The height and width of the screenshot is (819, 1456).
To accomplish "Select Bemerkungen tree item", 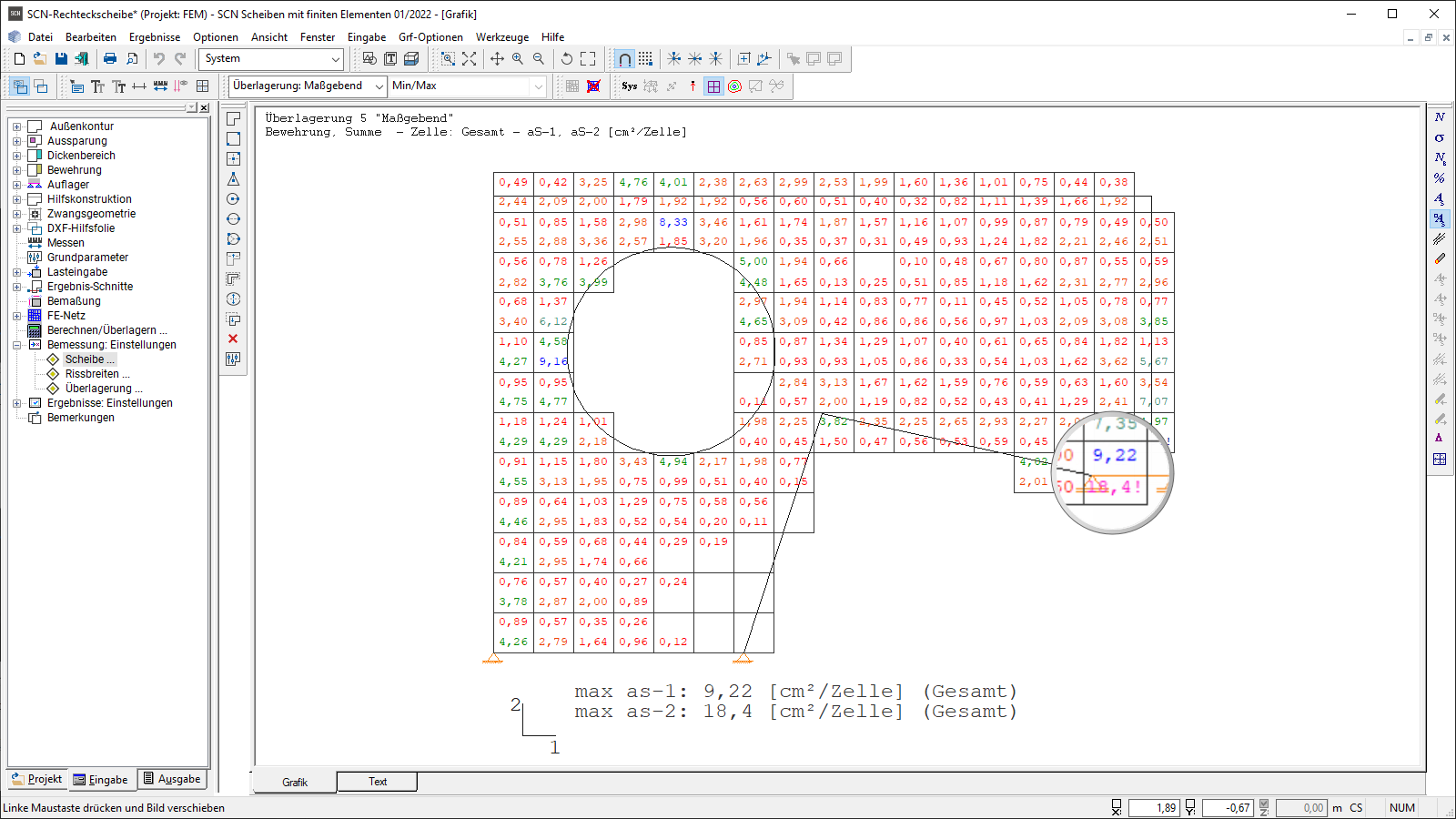I will pos(81,418).
